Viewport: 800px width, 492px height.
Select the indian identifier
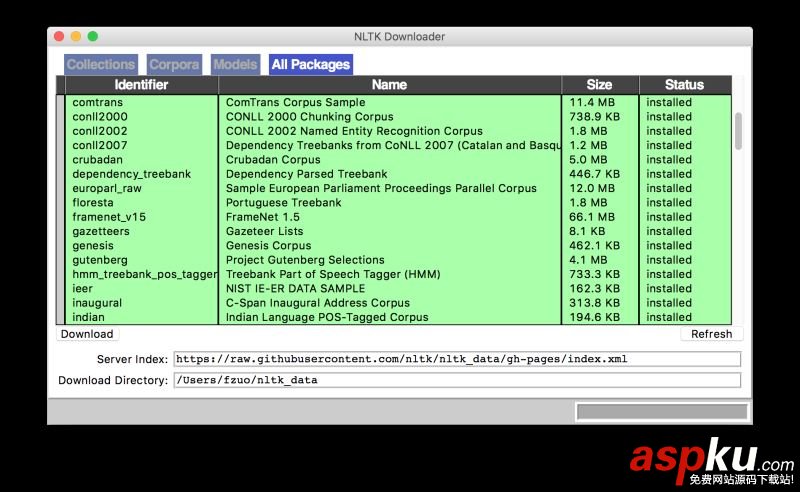(88, 317)
